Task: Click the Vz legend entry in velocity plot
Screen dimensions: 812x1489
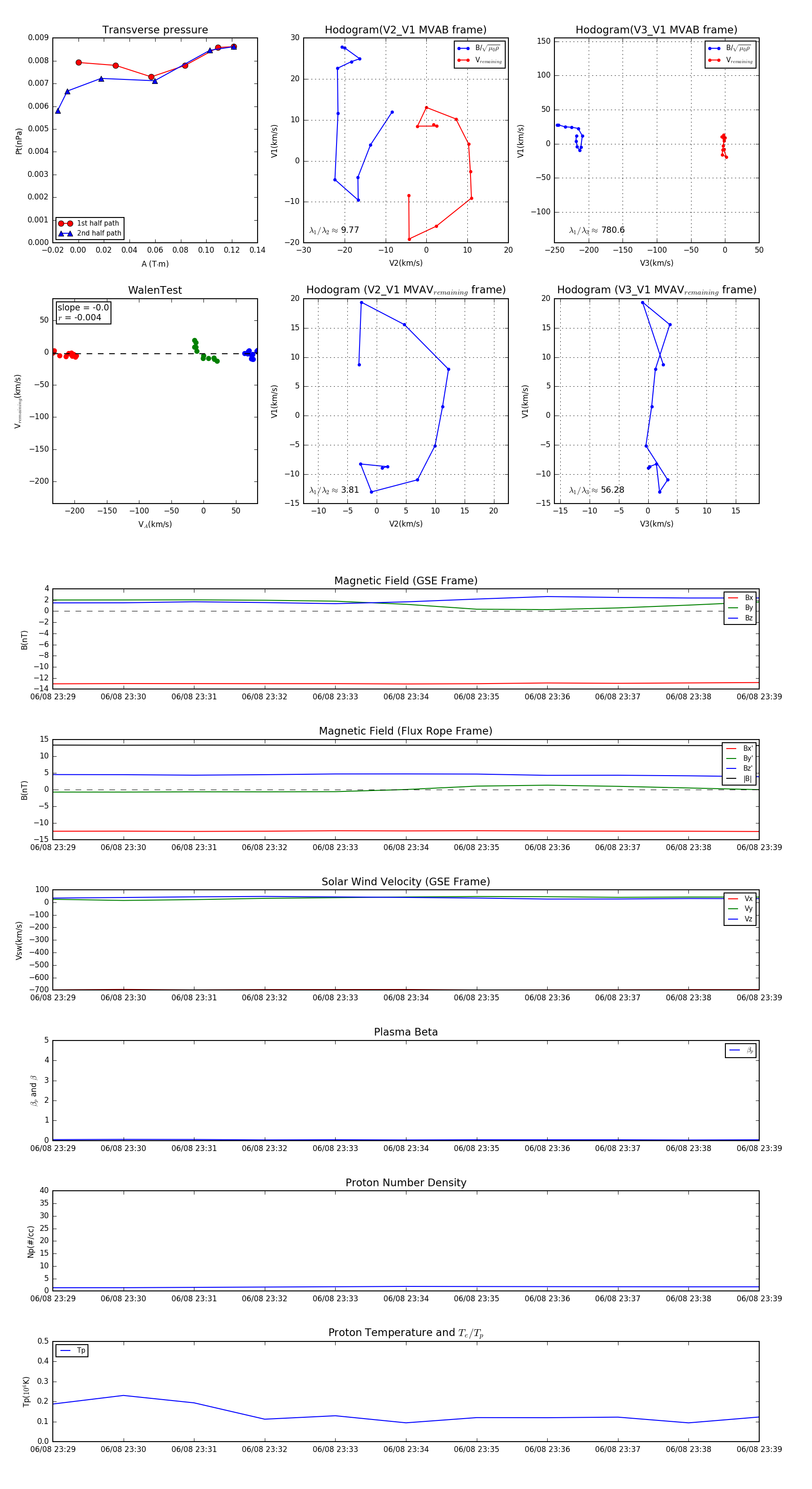Action: tap(740, 919)
